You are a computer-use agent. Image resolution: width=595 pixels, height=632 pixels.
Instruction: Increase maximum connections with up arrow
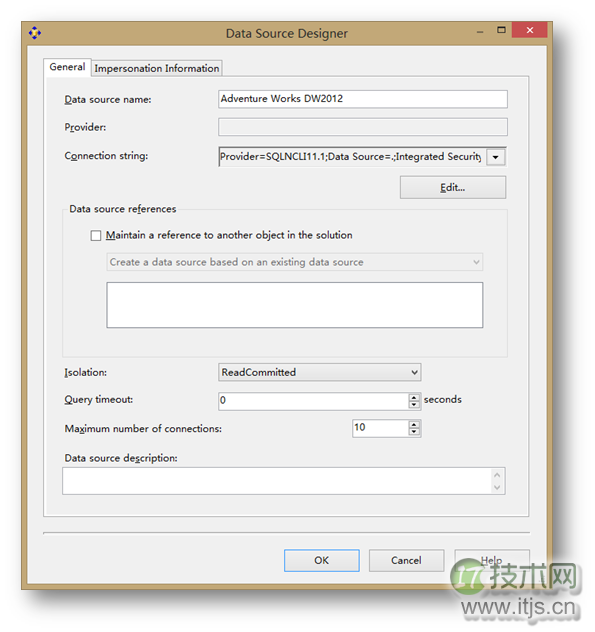(414, 424)
